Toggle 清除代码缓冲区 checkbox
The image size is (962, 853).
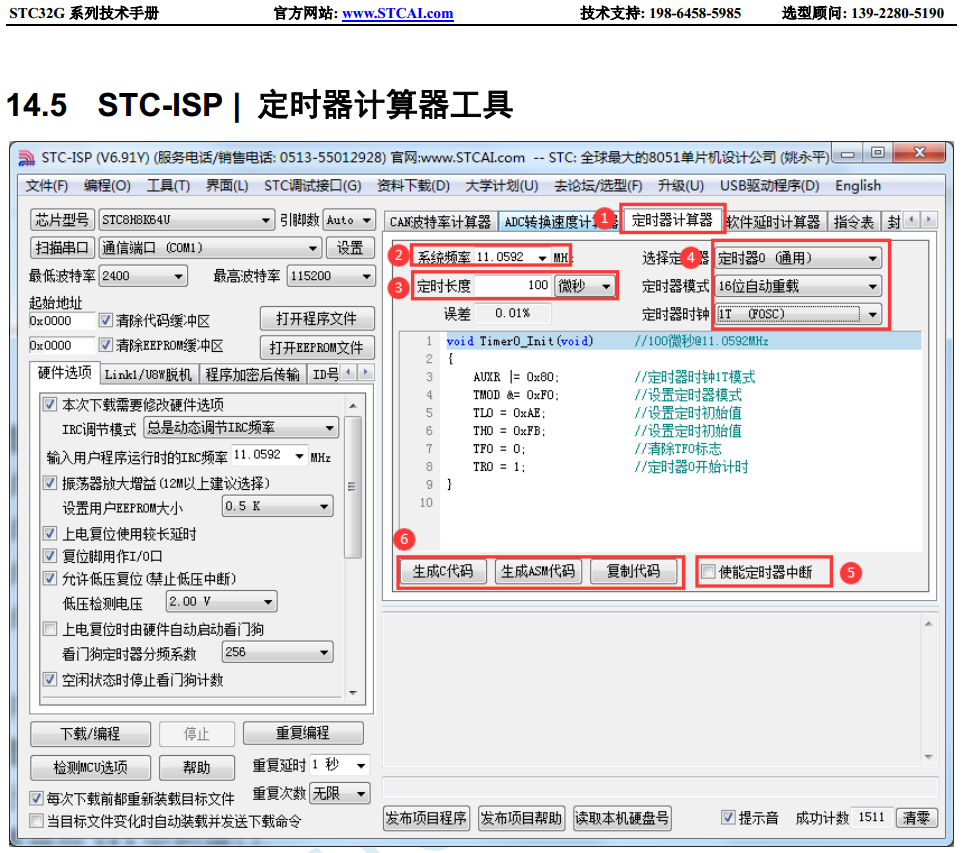106,320
